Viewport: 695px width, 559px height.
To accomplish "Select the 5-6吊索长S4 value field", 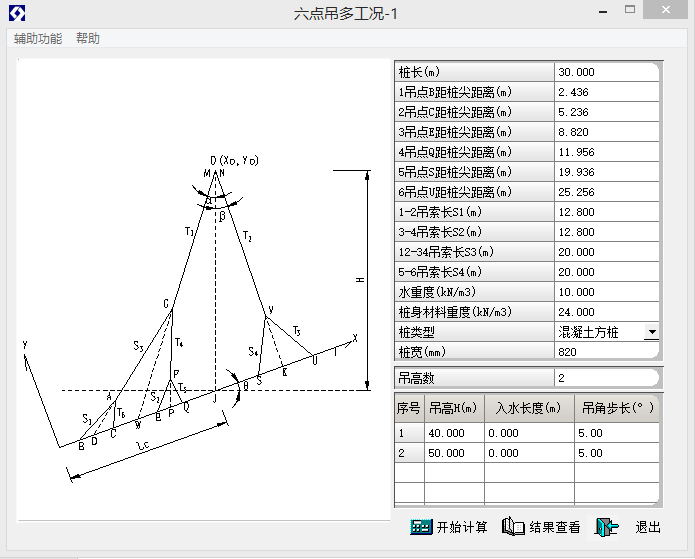I will point(606,272).
